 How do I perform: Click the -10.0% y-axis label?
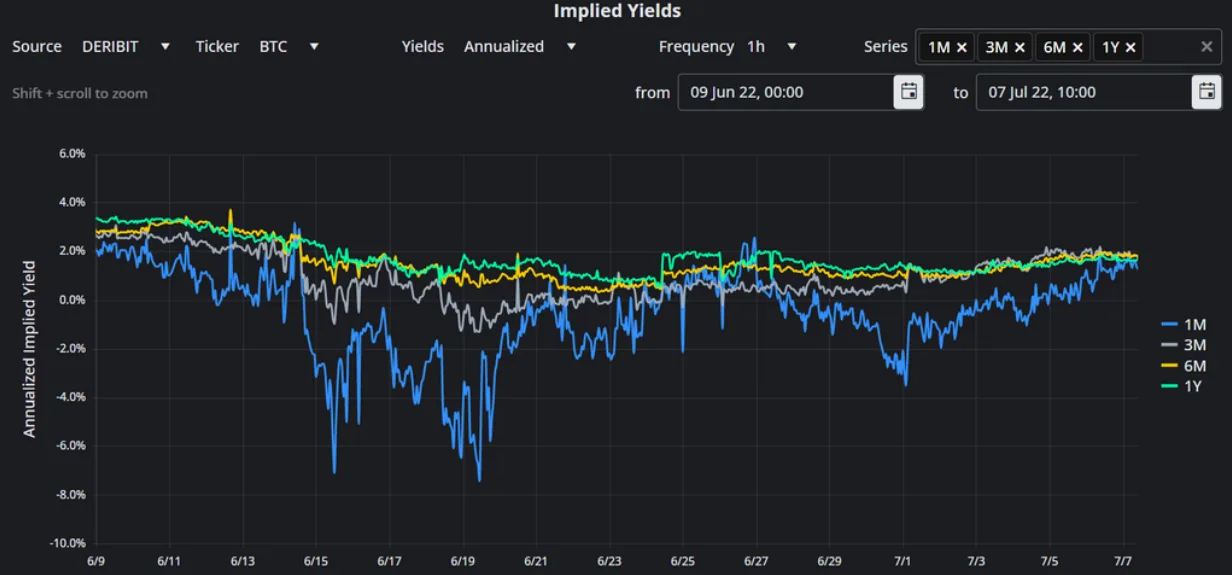(x=67, y=543)
